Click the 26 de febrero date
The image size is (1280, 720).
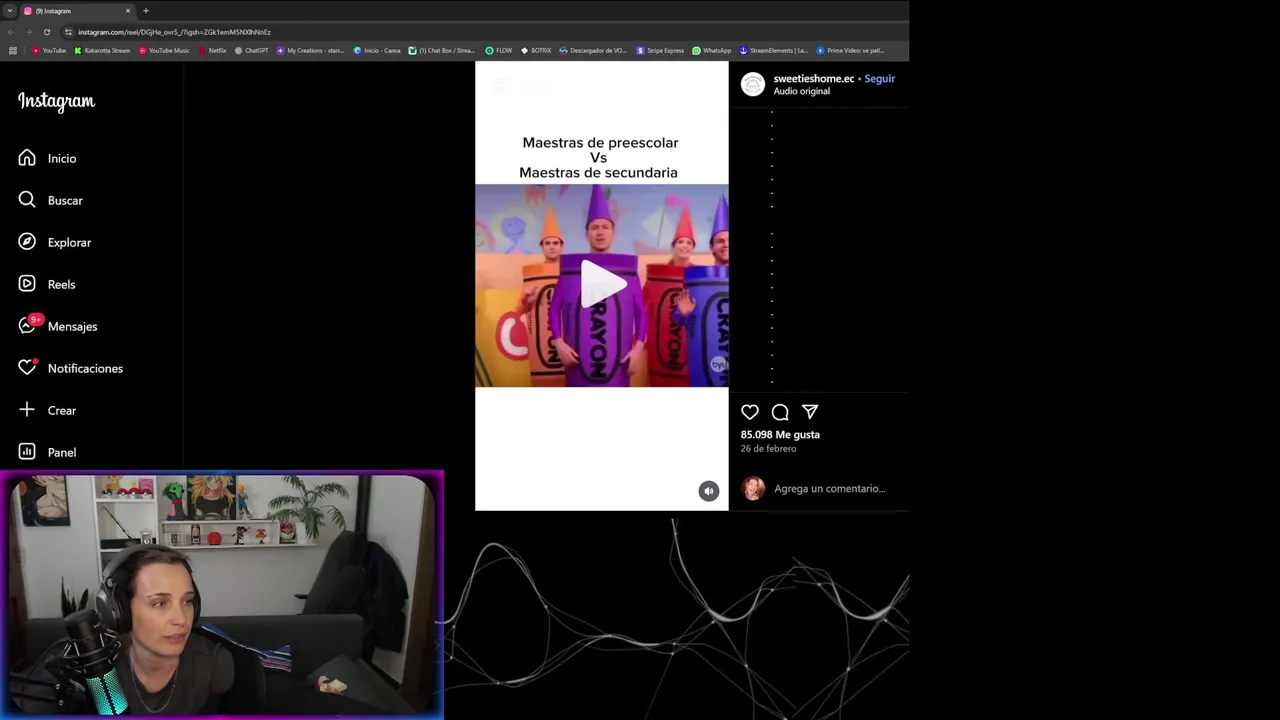coord(768,449)
